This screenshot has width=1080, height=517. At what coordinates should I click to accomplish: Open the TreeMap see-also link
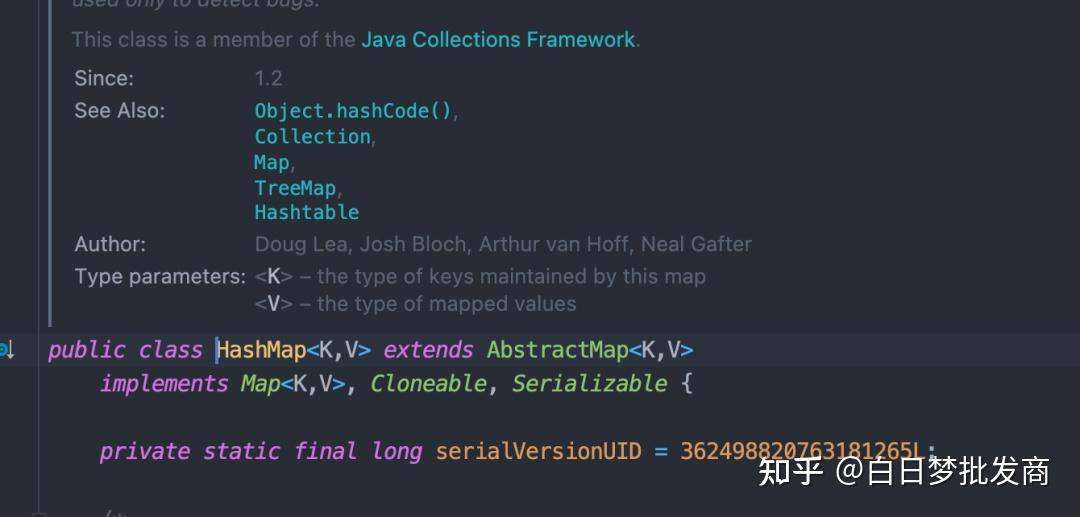click(x=296, y=187)
